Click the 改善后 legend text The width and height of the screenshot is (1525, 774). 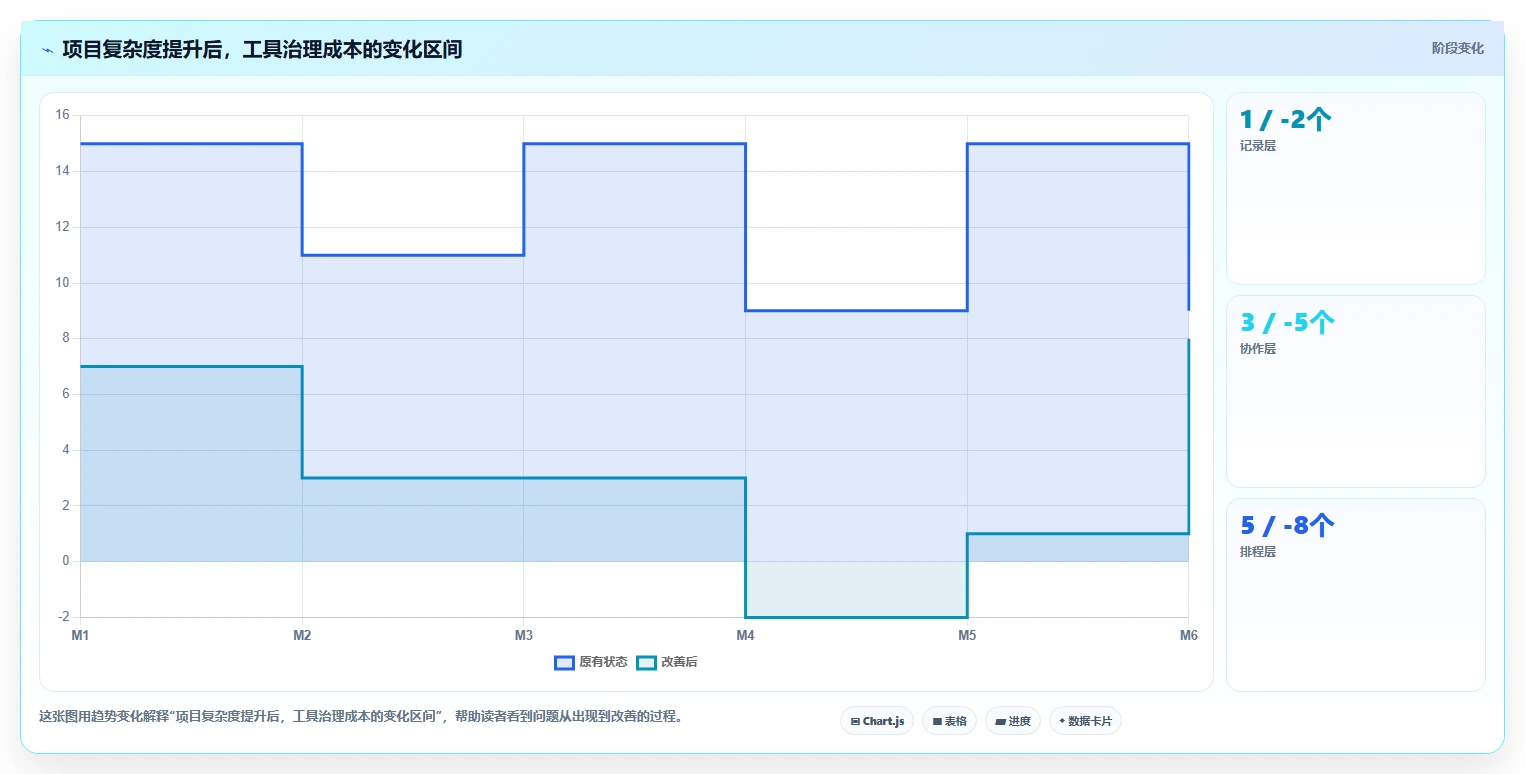679,662
